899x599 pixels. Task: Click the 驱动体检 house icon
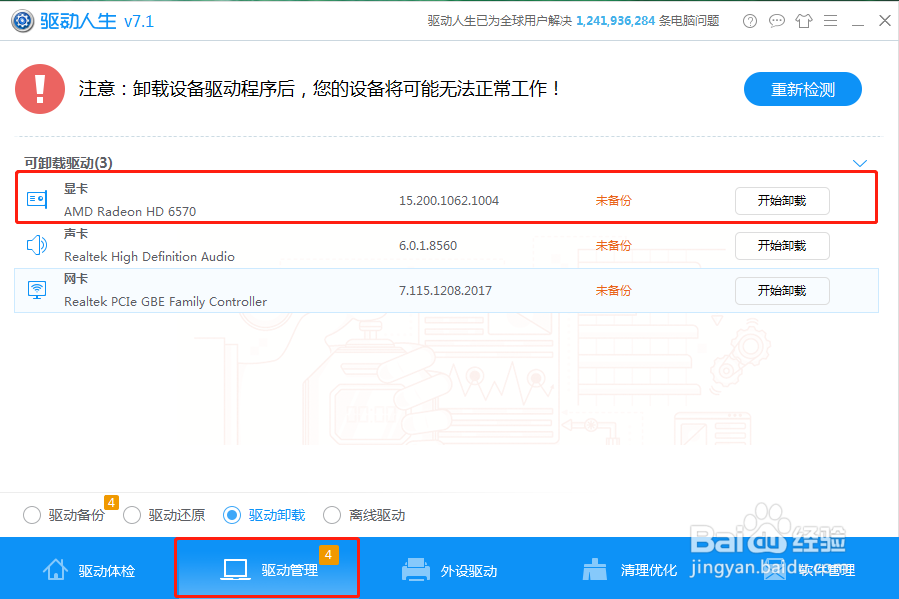56,569
